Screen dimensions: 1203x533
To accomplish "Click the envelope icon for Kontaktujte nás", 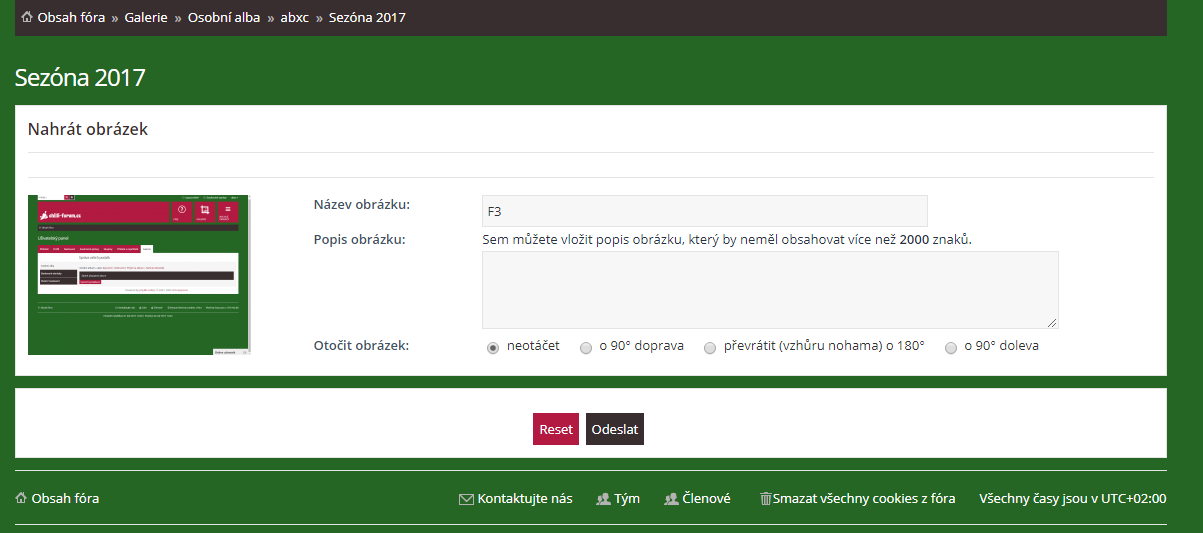I will pos(465,499).
